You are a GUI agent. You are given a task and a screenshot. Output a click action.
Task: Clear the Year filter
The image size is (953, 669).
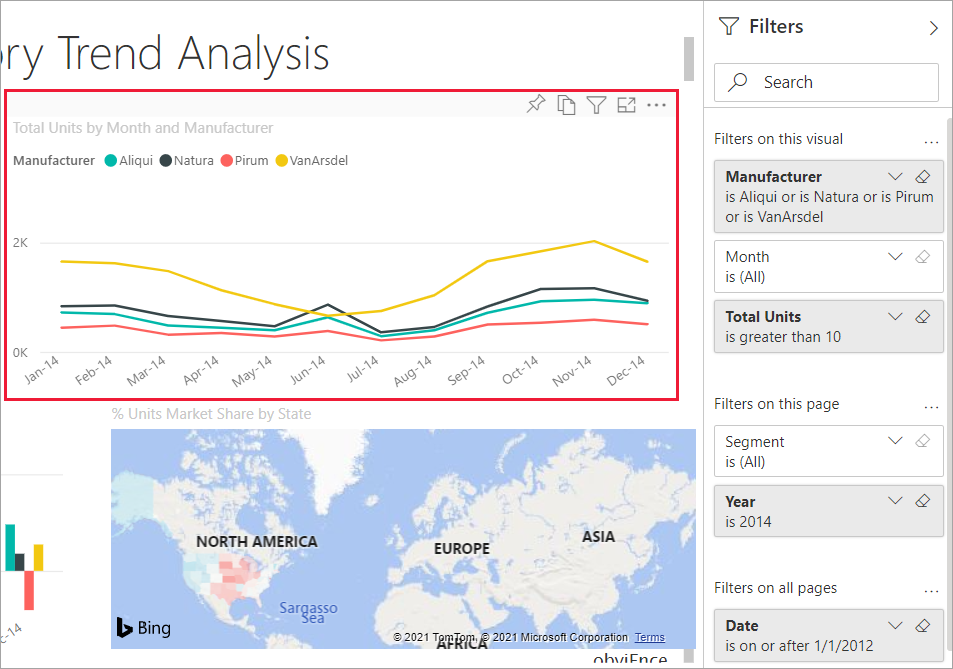coord(923,502)
